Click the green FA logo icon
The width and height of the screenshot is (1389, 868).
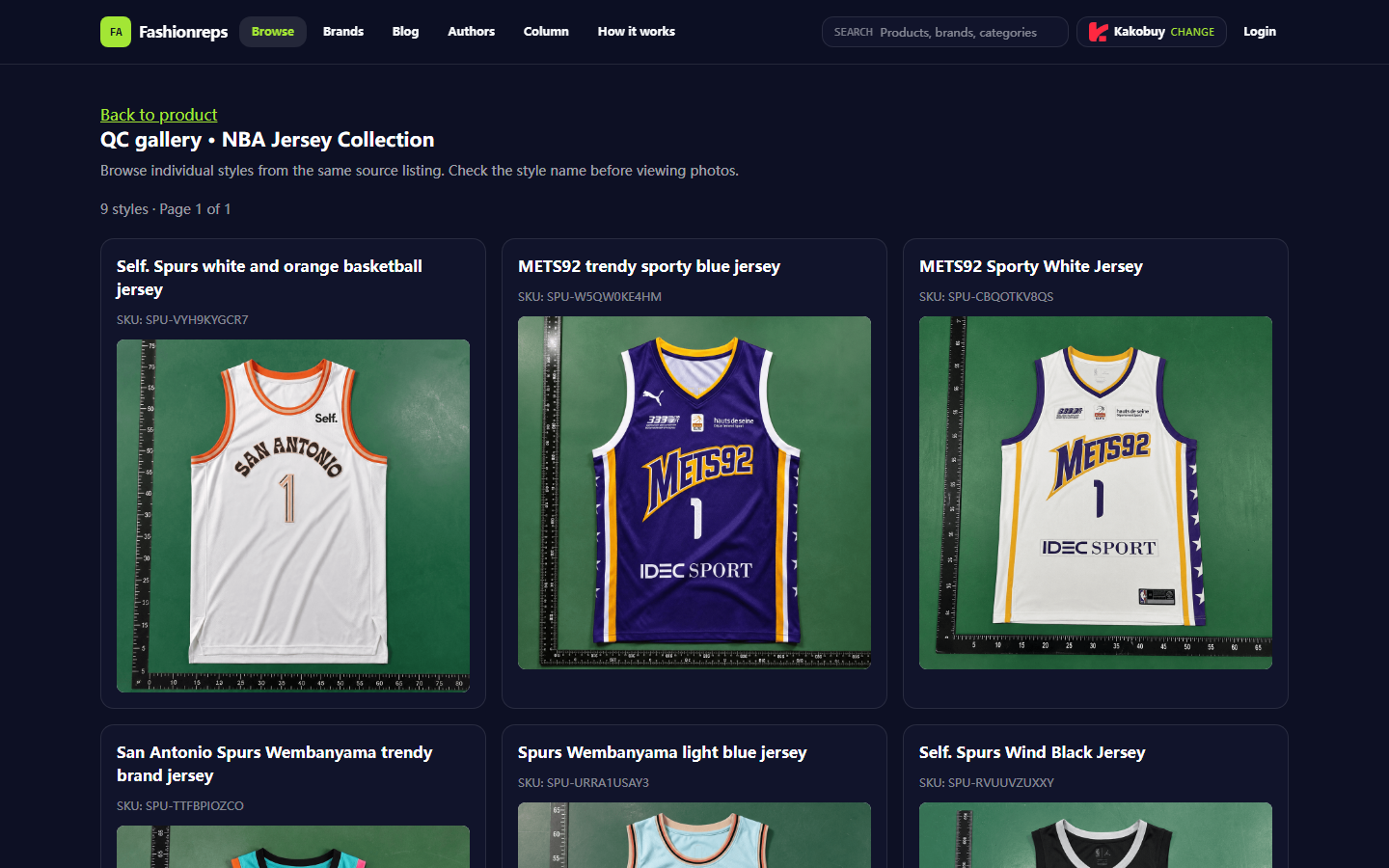click(x=116, y=32)
